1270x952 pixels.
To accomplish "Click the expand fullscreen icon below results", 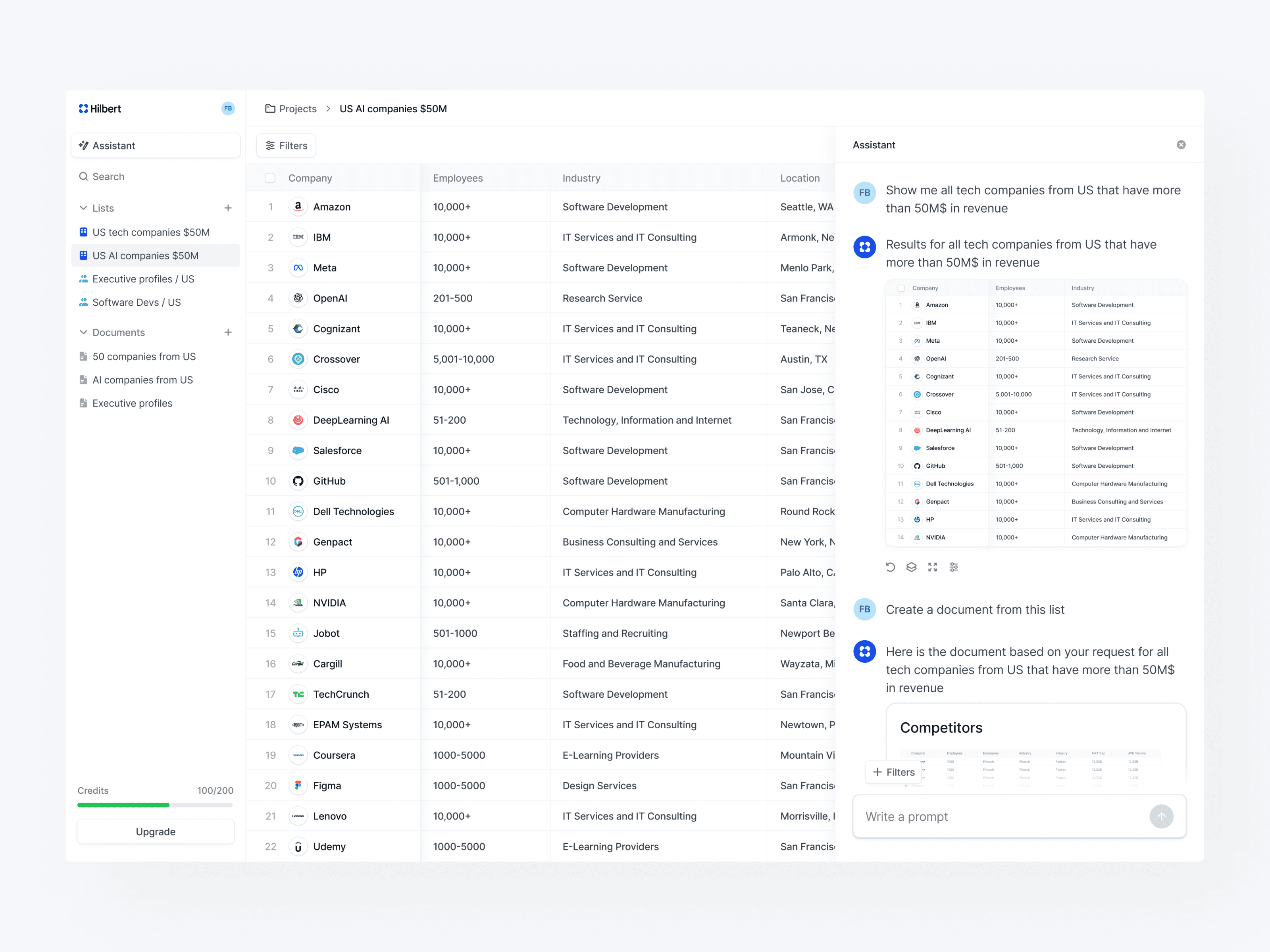I will coord(932,567).
